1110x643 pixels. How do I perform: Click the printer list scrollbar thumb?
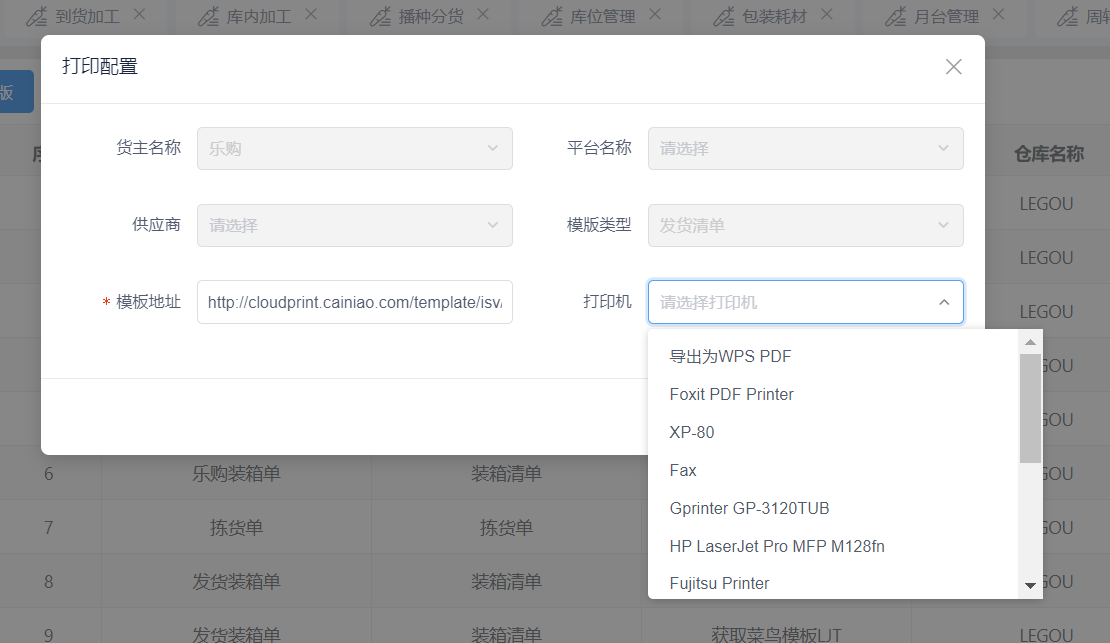[1030, 409]
